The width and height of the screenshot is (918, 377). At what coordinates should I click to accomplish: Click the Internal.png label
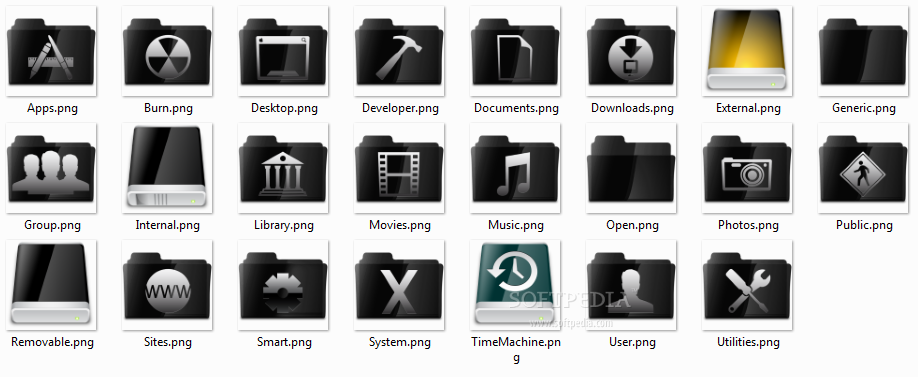coord(167,225)
